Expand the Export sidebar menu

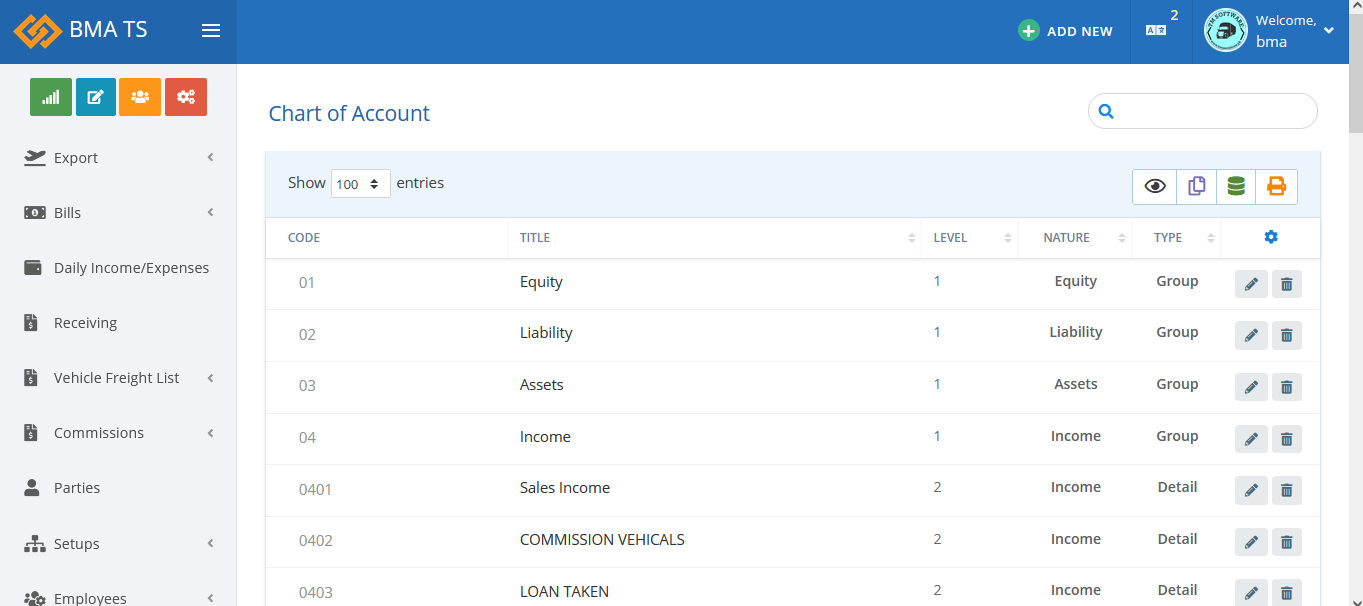click(x=119, y=158)
